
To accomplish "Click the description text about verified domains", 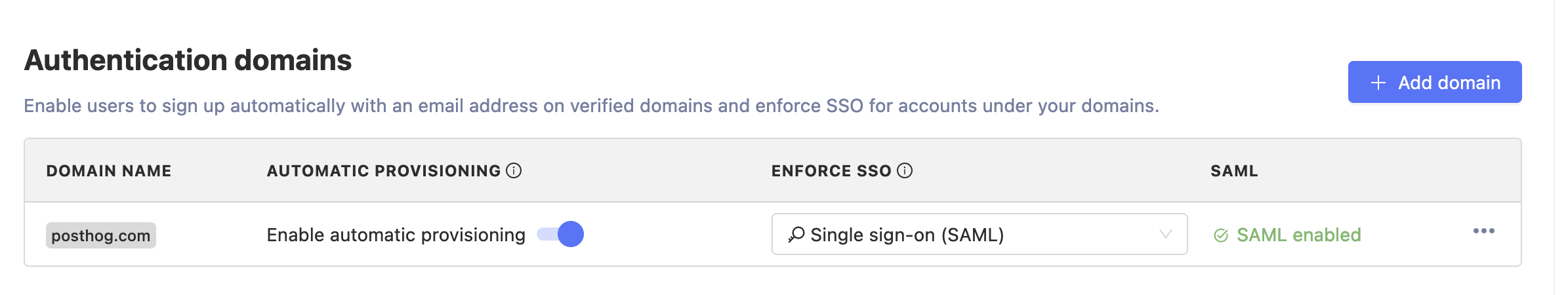I will point(591,106).
